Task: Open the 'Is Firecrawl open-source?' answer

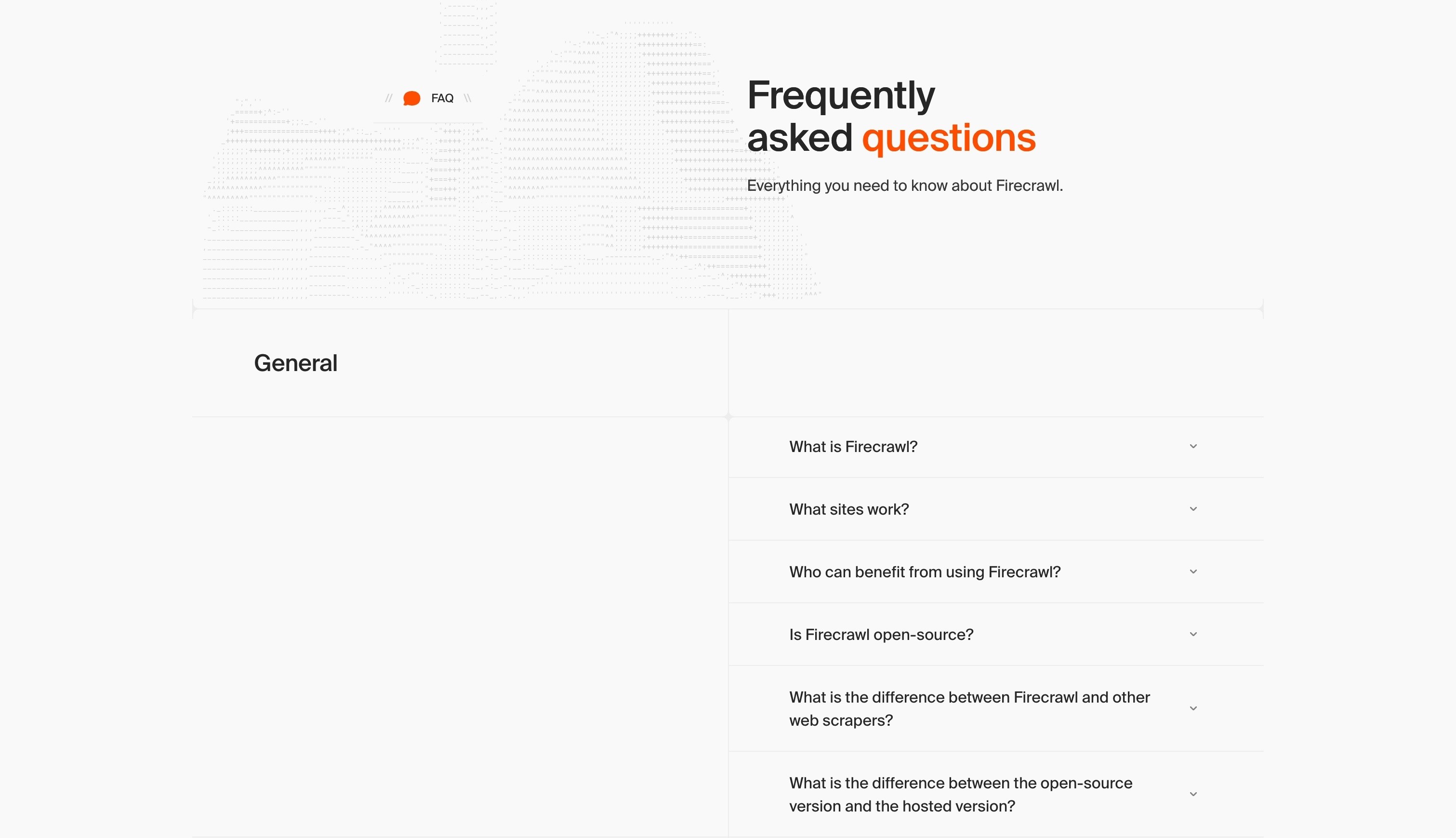Action: pos(1193,634)
